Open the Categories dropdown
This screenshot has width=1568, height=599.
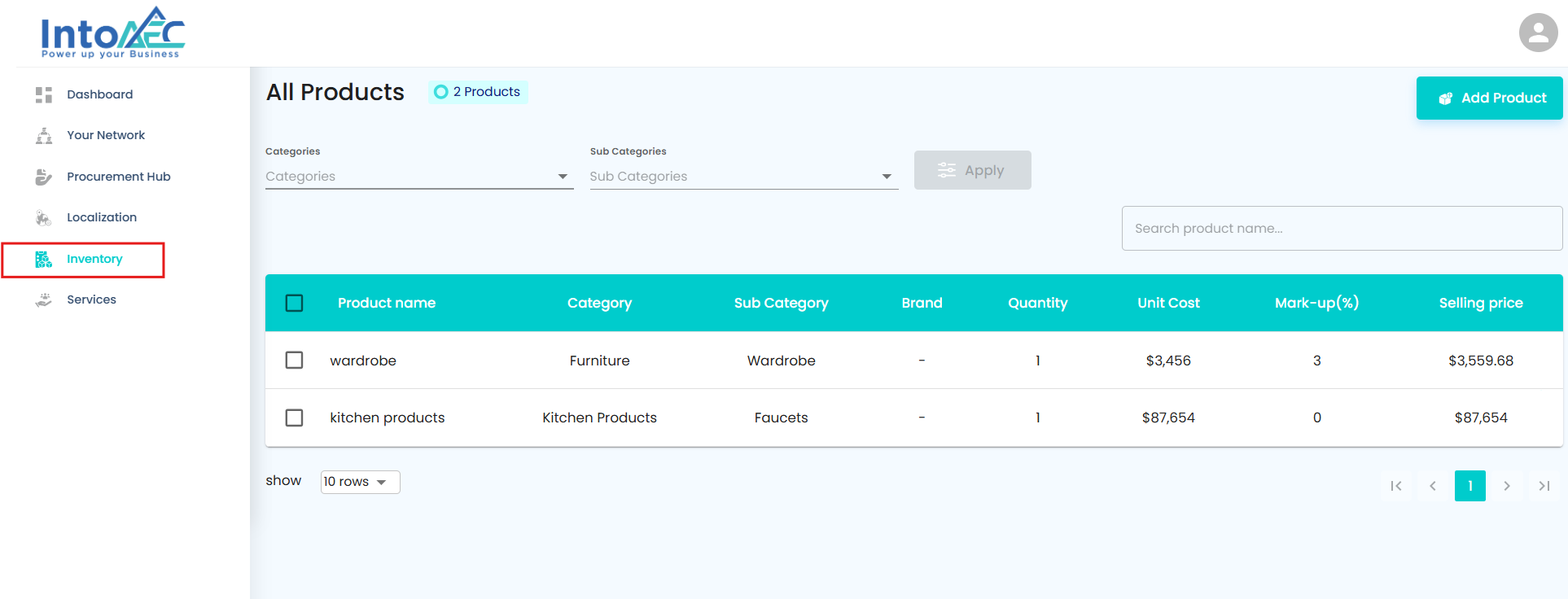(419, 177)
